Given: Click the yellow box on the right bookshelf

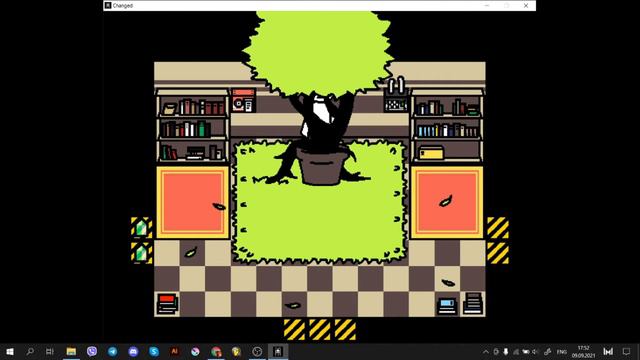Looking at the screenshot, I should (431, 153).
